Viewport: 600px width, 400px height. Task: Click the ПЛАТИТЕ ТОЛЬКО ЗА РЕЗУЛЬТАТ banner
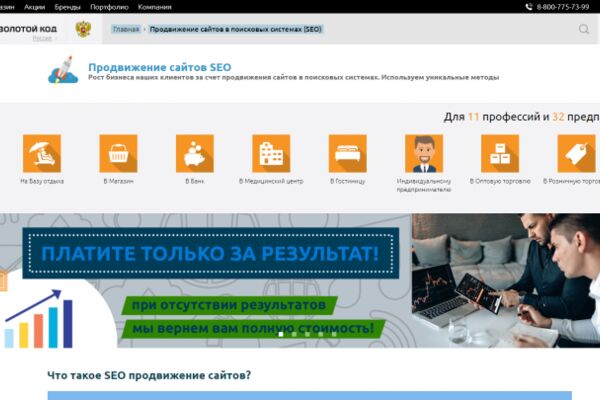(x=211, y=253)
